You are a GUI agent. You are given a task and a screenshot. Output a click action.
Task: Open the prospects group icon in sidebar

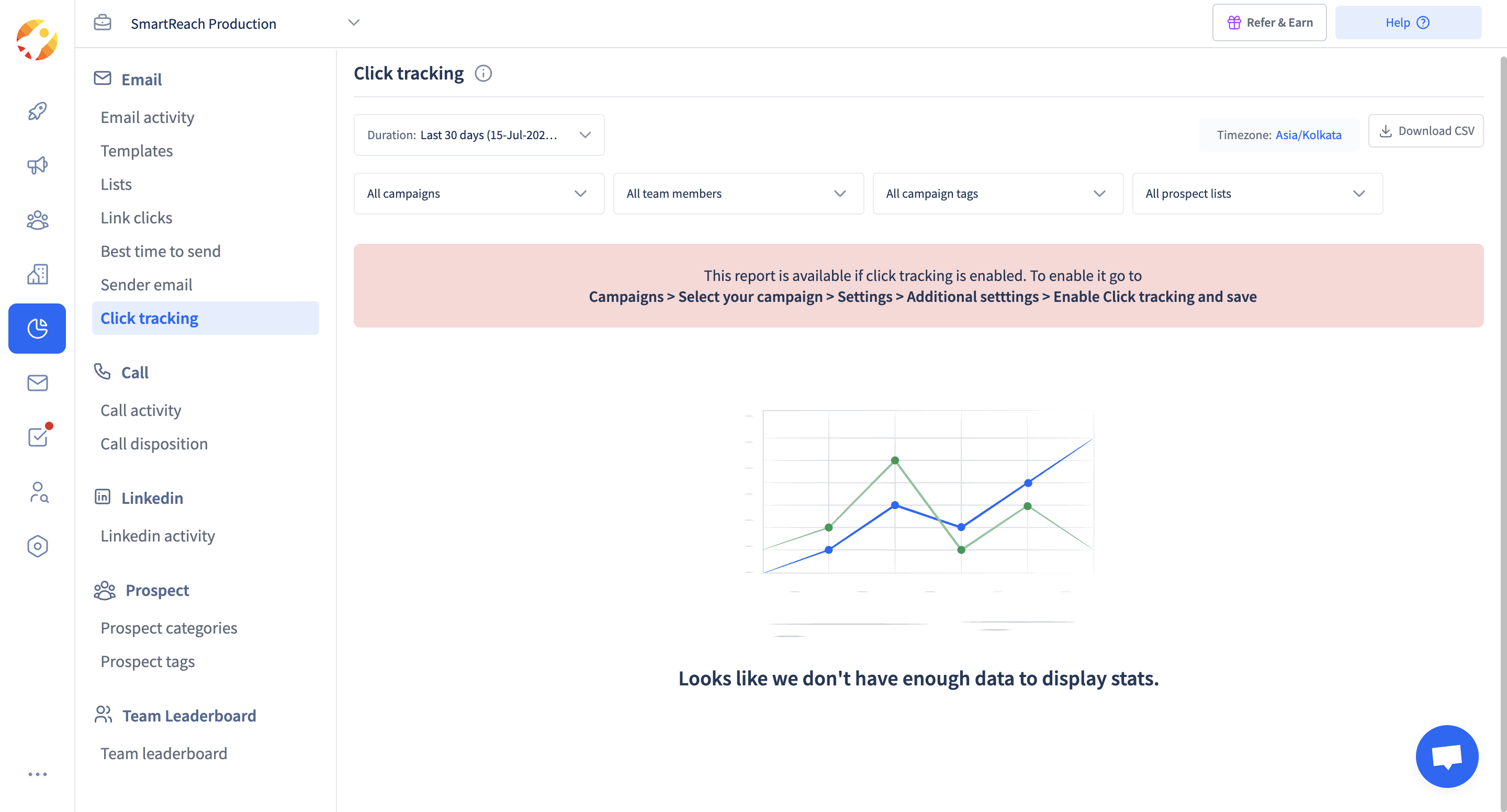point(38,220)
